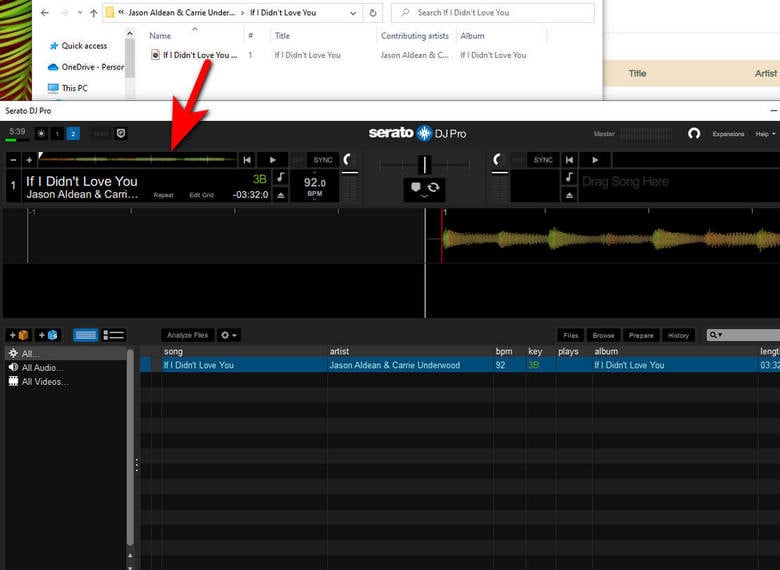Open the library gear settings dropdown
Viewport: 780px width, 570px height.
[229, 335]
